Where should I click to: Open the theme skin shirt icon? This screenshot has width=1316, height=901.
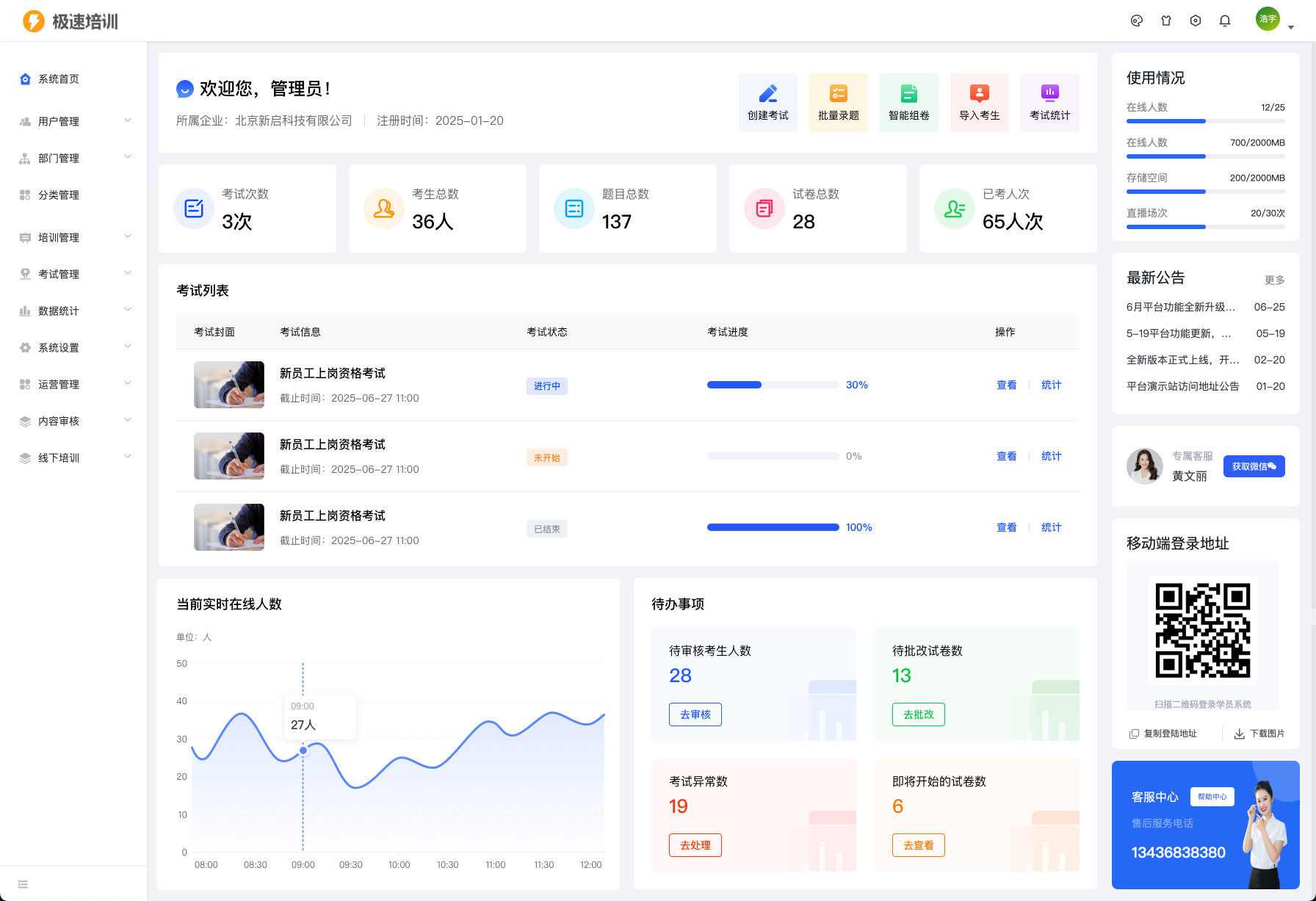1165,21
